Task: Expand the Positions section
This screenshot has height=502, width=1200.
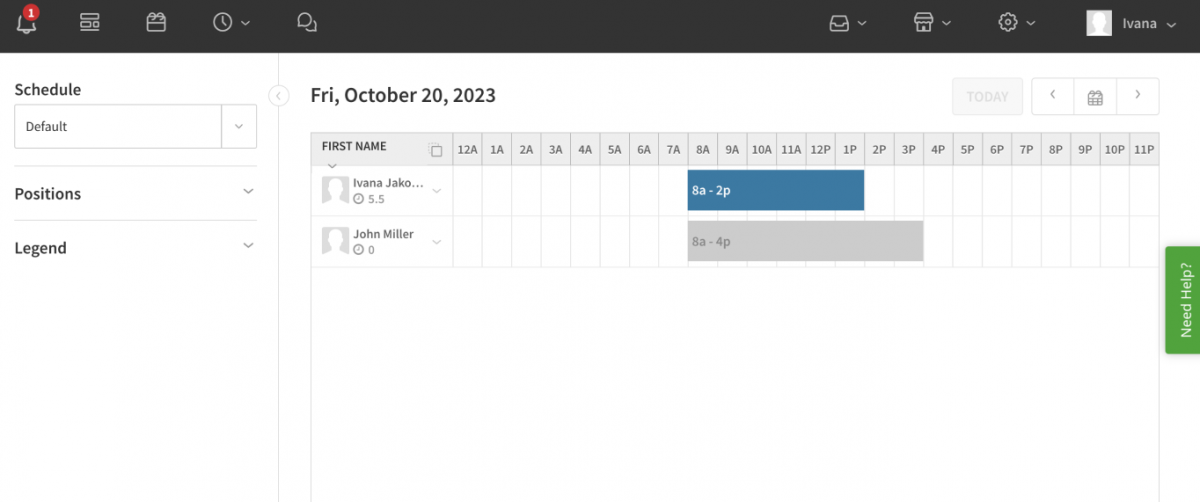Action: point(135,193)
